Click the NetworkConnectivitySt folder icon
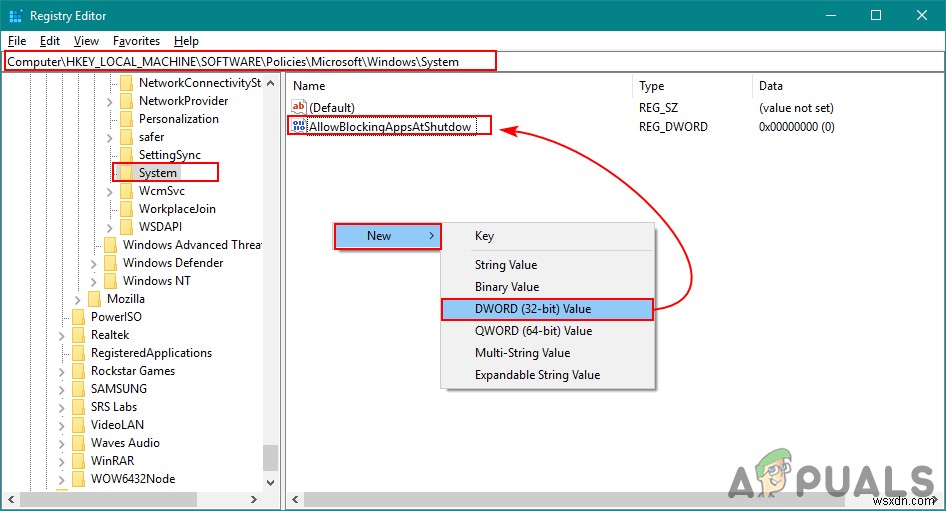This screenshot has width=946, height=511. pyautogui.click(x=127, y=83)
